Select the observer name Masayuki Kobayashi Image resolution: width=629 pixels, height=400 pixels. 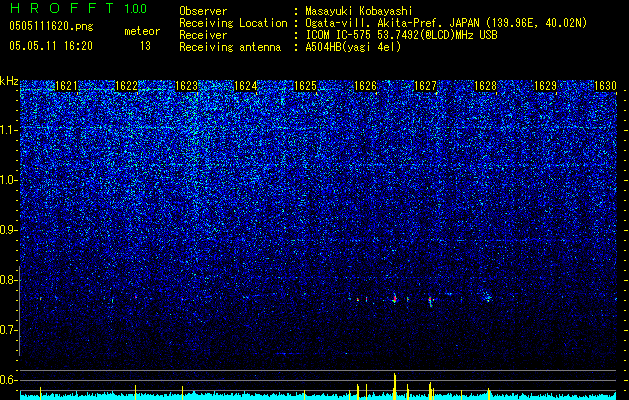359,12
